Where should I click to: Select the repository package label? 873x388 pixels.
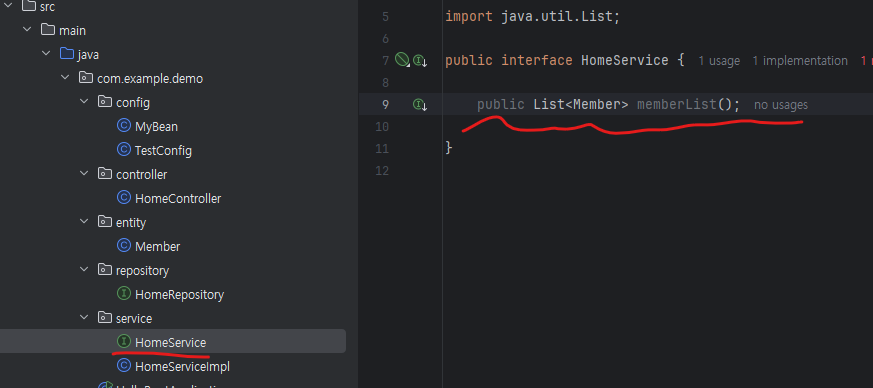pos(142,271)
